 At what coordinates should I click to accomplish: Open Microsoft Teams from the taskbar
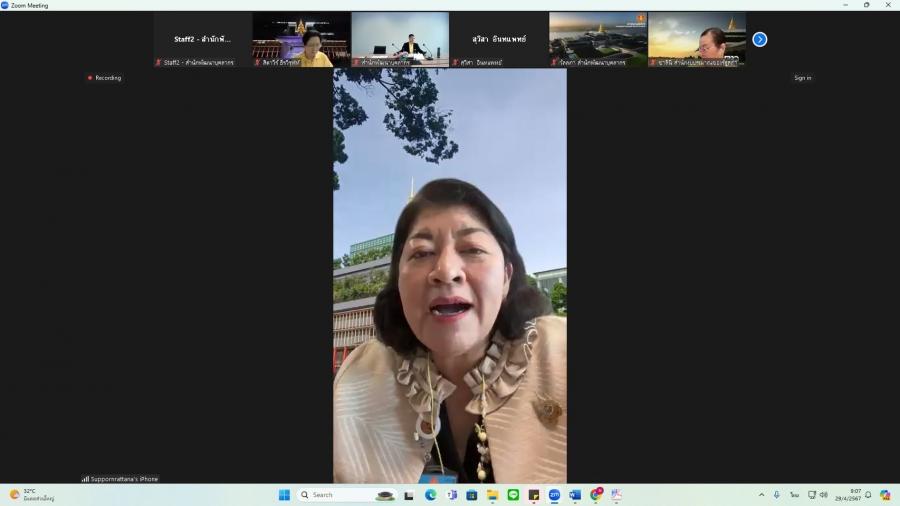(x=451, y=495)
